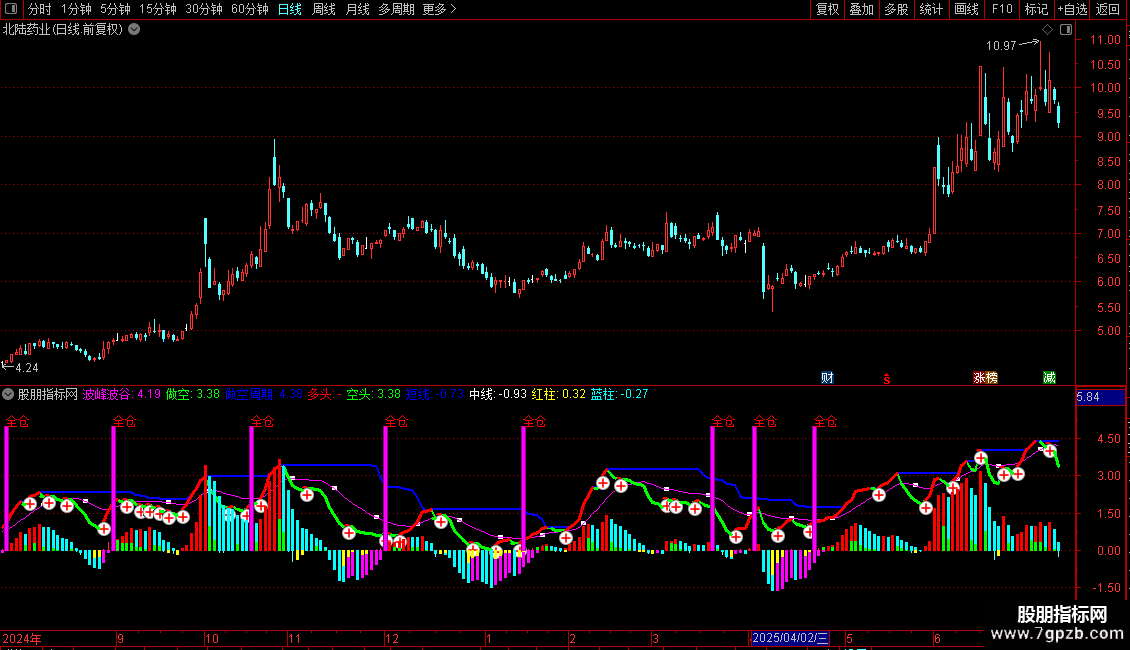Toggle the left sidebar panel icon
1130x650 pixels.
pos(11,9)
